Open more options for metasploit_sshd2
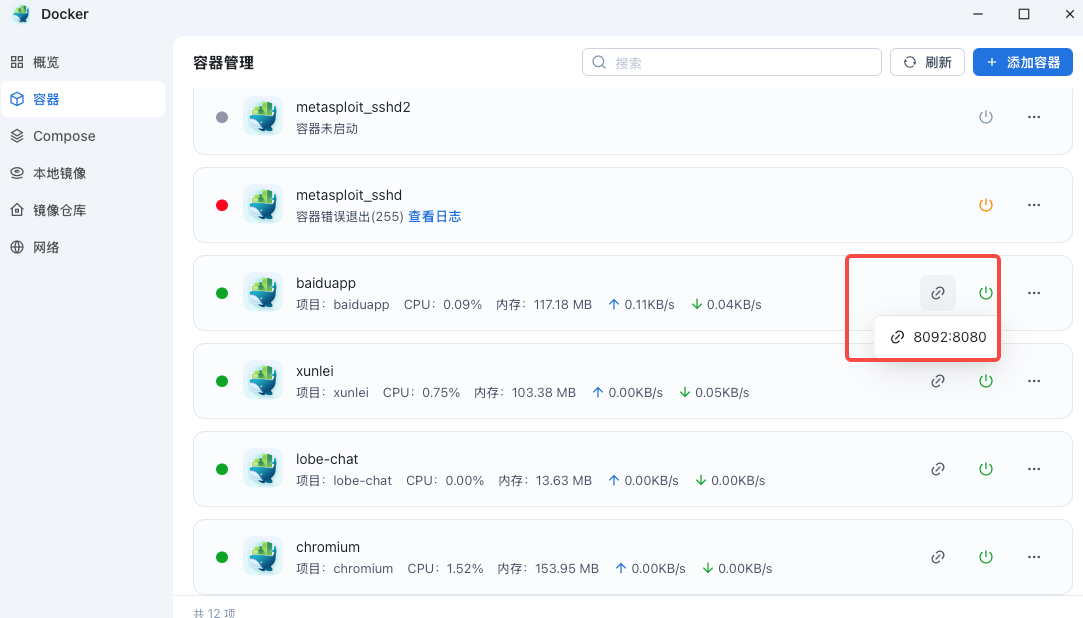The image size is (1083, 618). tap(1033, 117)
